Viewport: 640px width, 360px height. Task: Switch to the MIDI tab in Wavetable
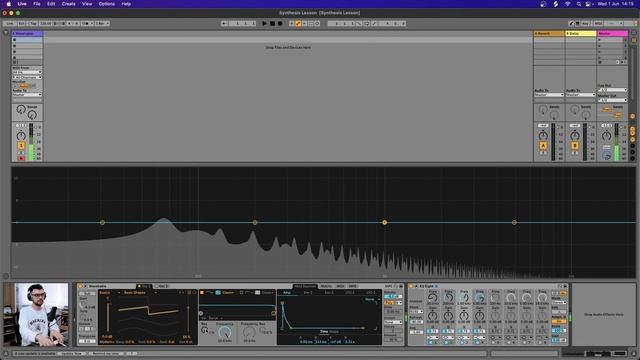[x=340, y=287]
